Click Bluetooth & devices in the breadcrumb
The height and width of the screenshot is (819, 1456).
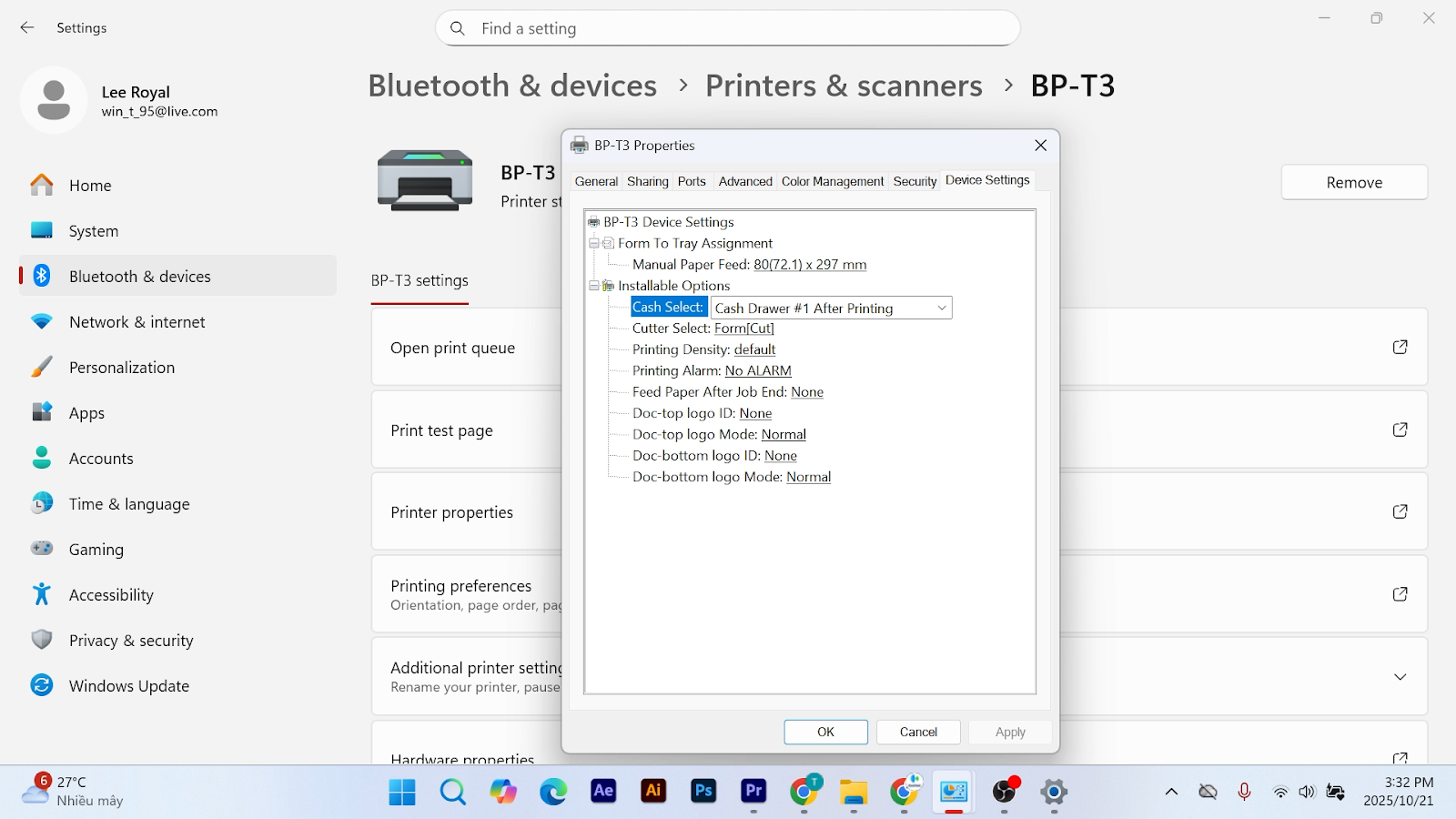(512, 86)
